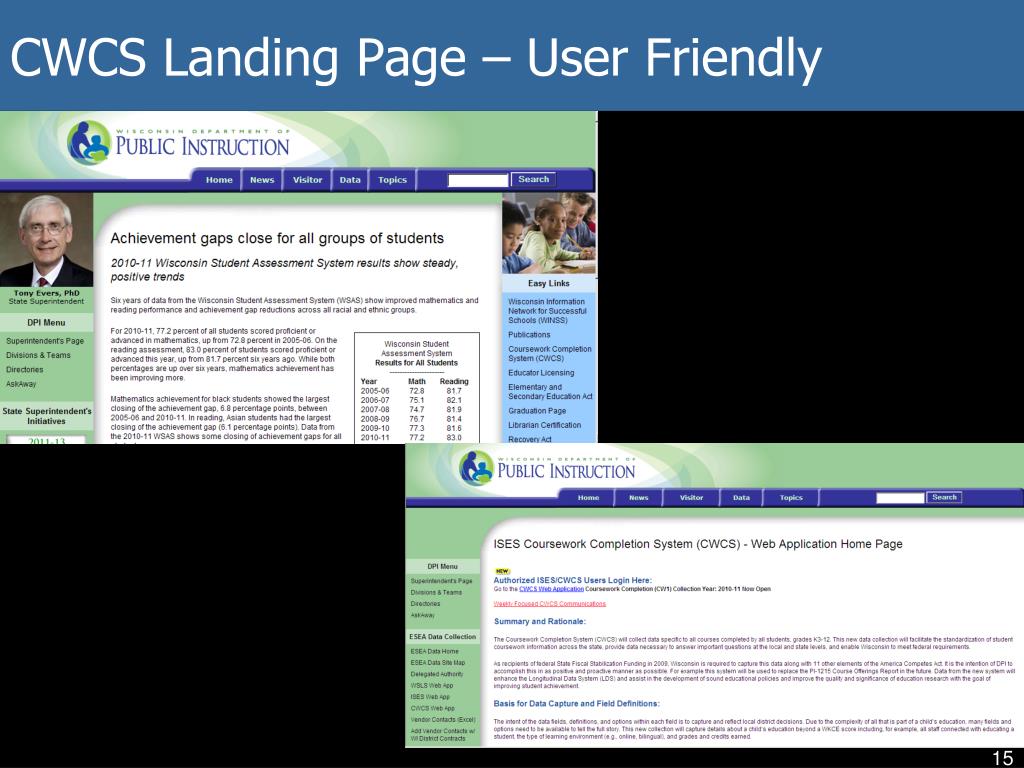Open Divisions & Teams link in upper page menu

pyautogui.click(x=38, y=355)
